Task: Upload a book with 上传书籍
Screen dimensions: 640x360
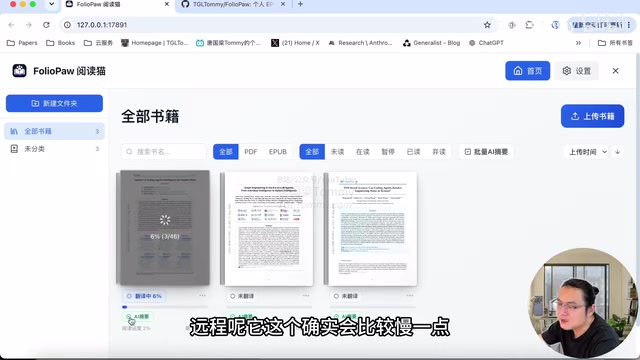Action: [592, 116]
